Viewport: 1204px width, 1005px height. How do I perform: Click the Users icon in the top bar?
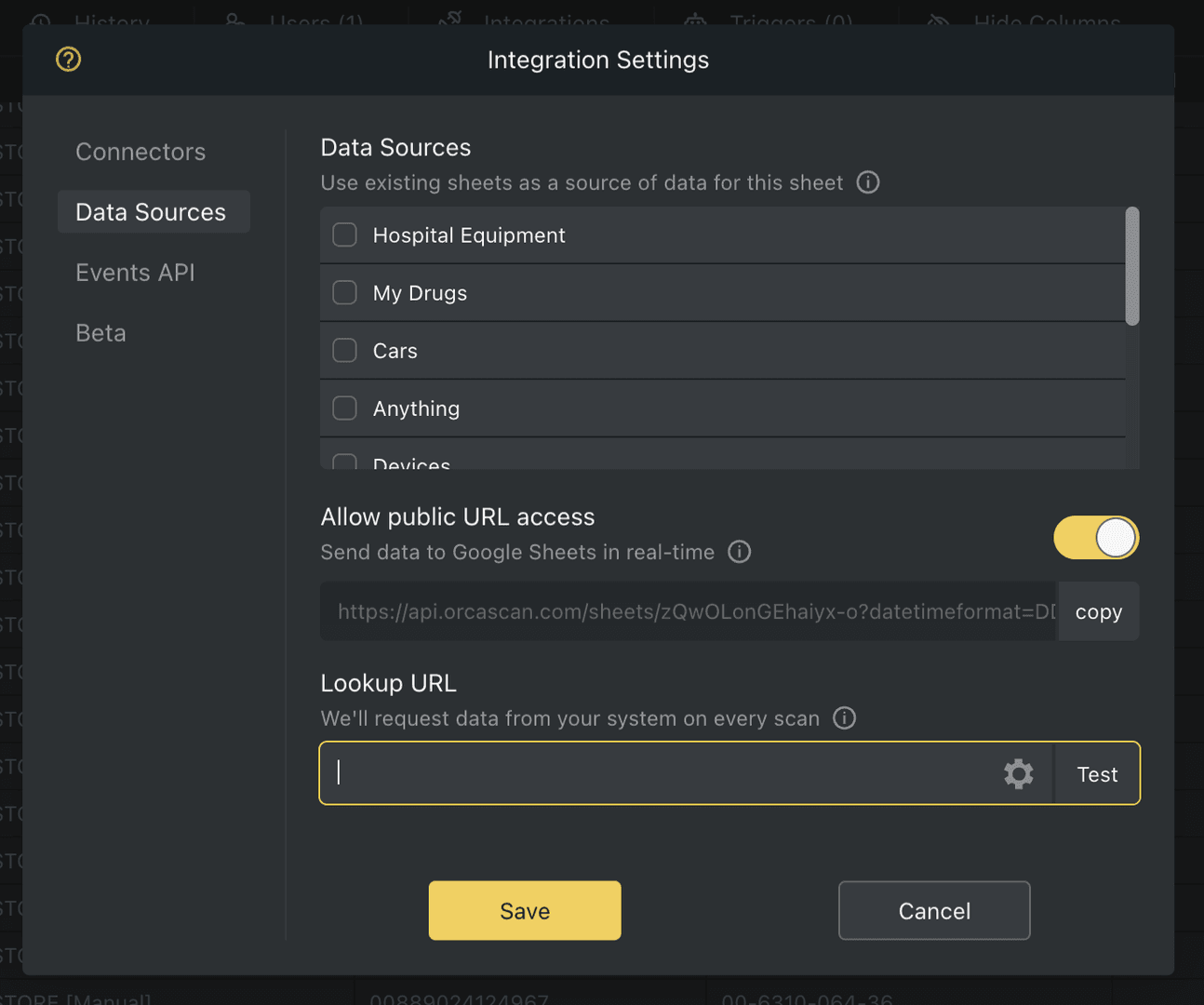pos(234,19)
